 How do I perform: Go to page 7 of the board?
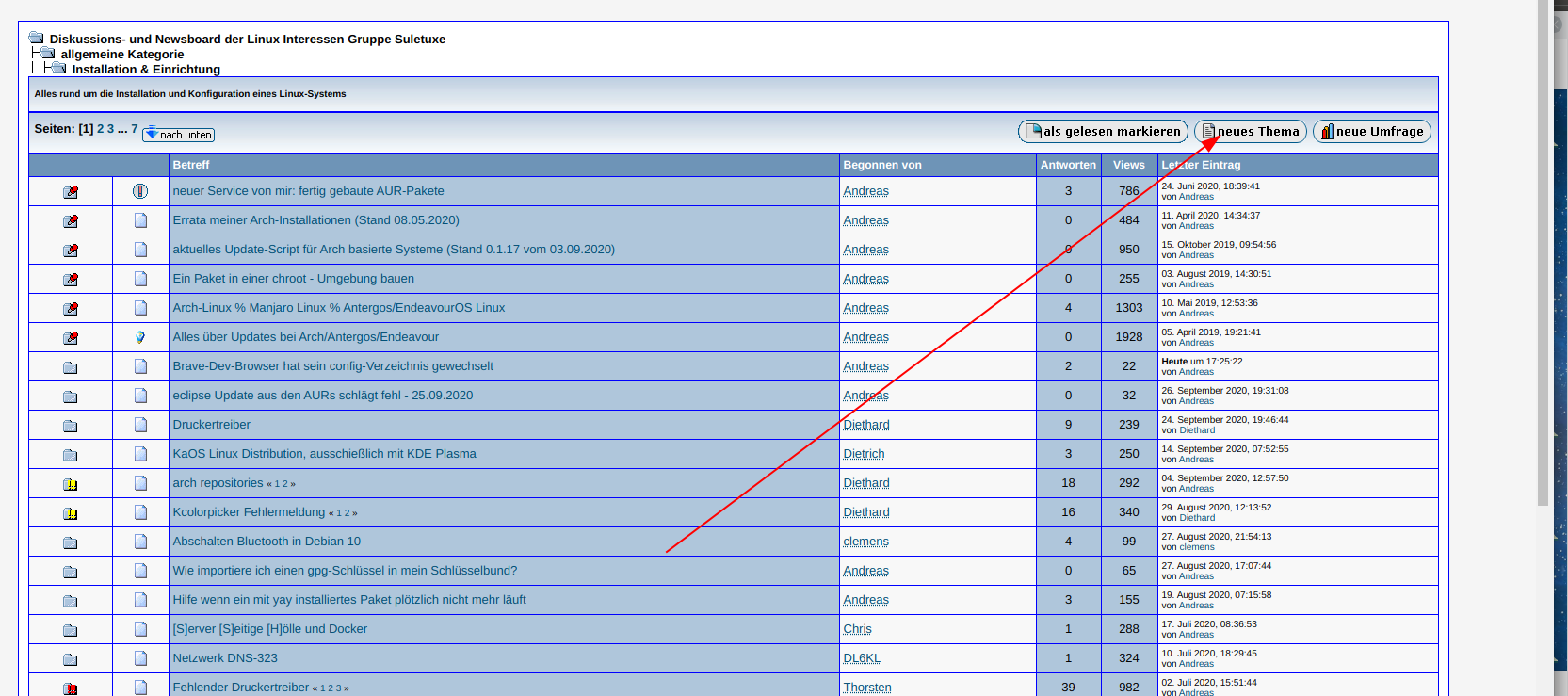(135, 129)
